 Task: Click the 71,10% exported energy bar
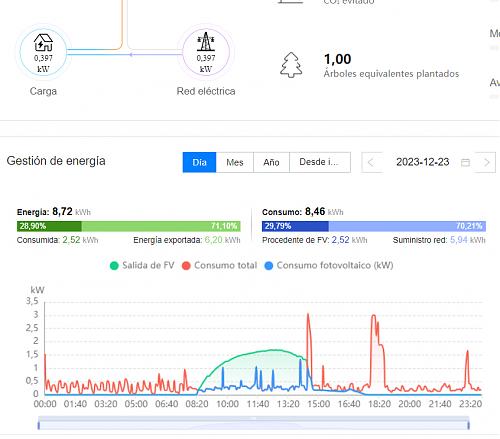[161, 226]
